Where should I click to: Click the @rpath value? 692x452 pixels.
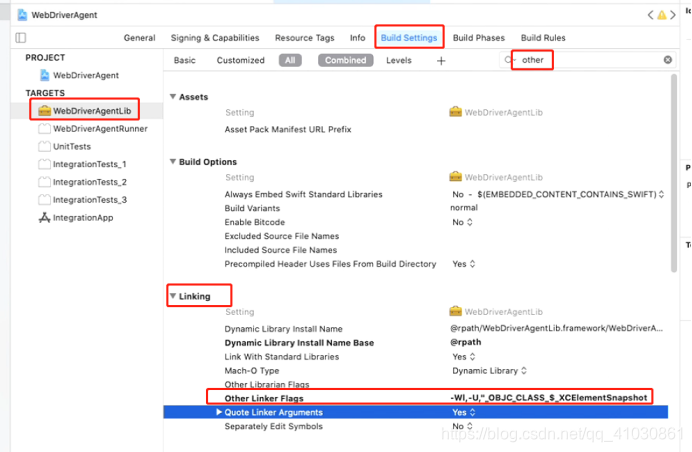(466, 342)
